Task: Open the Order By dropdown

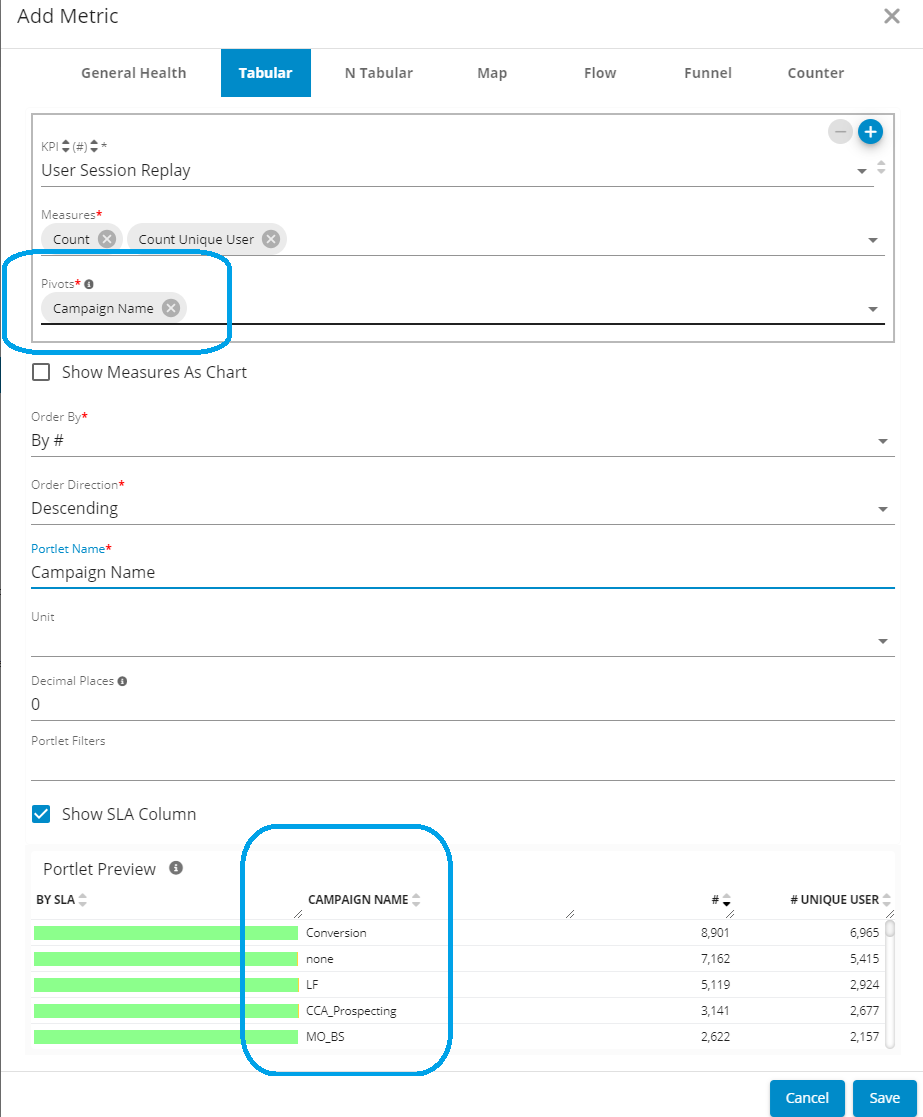Action: click(462, 441)
